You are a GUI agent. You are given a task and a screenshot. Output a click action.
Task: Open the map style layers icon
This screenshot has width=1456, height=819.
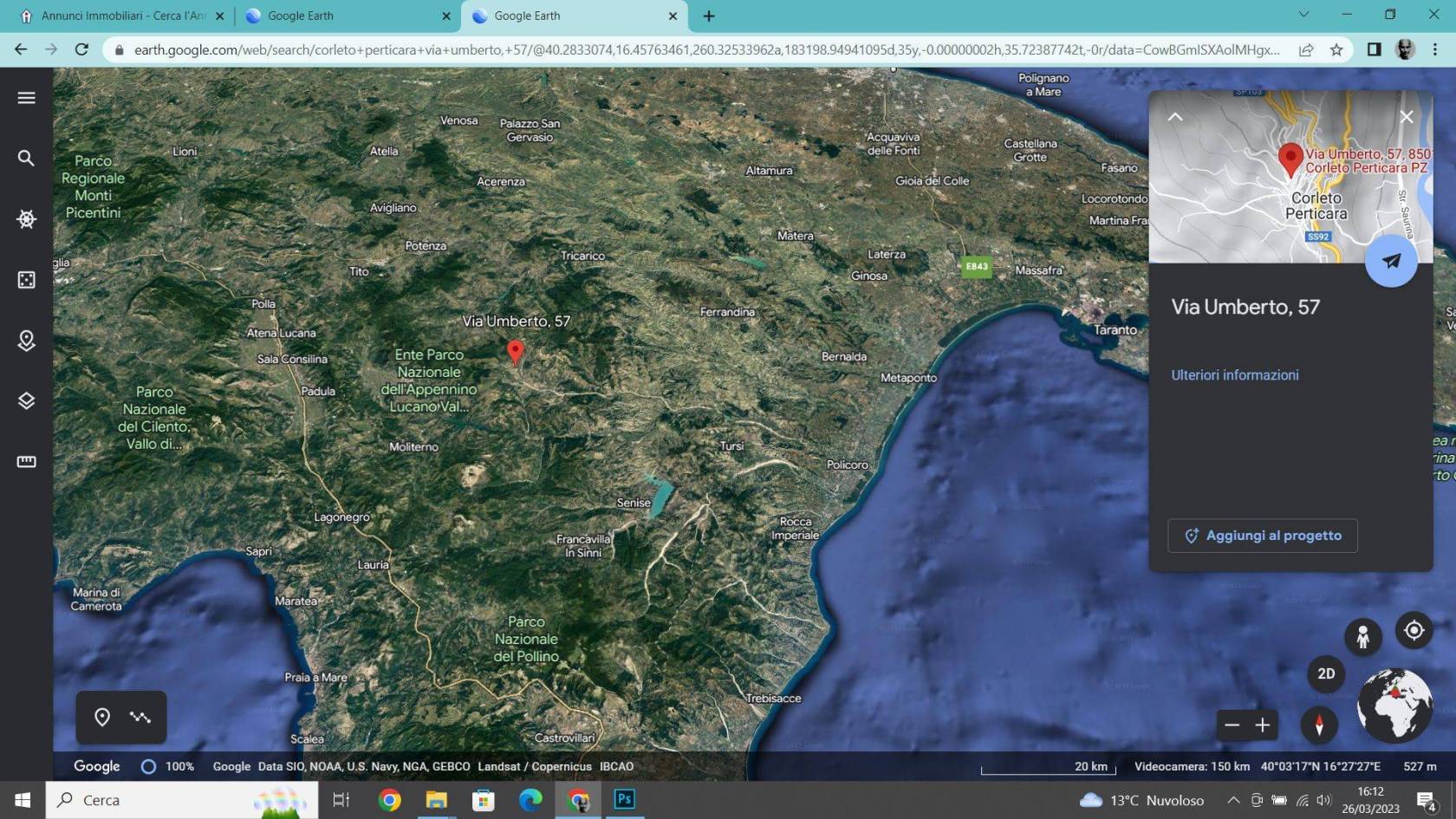(x=26, y=400)
